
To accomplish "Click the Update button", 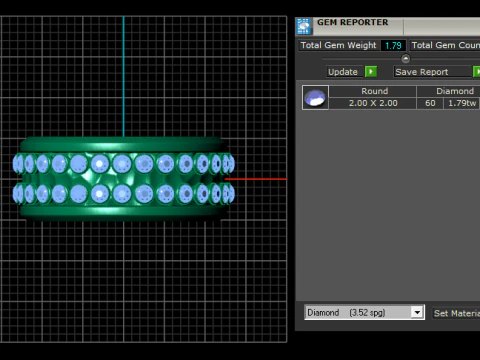I will [x=343, y=72].
